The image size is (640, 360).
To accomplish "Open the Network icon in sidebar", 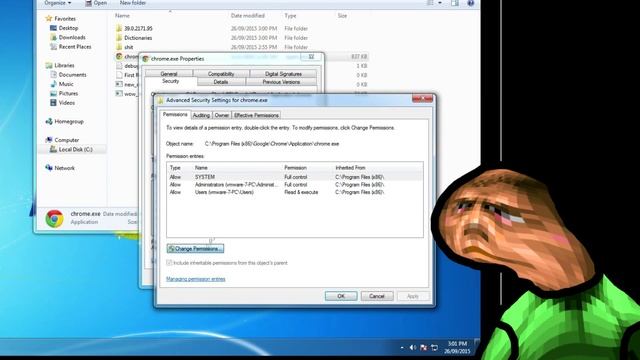I will [x=49, y=168].
